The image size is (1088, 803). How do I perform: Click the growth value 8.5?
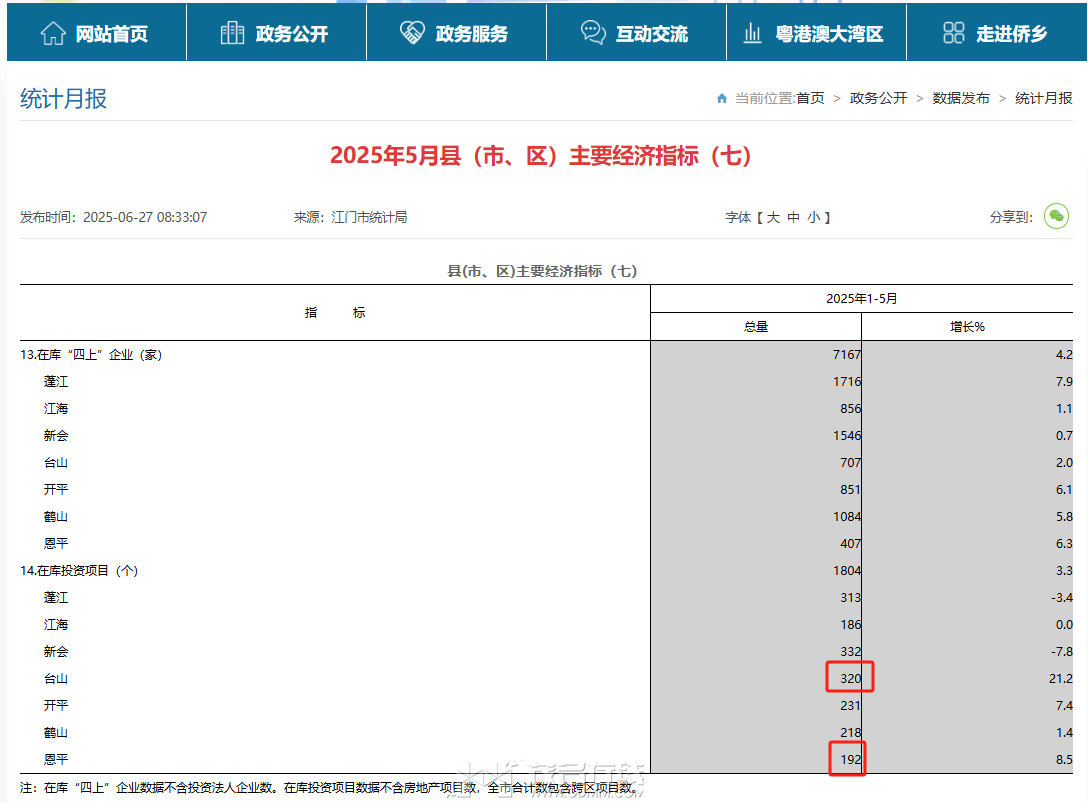point(1064,759)
